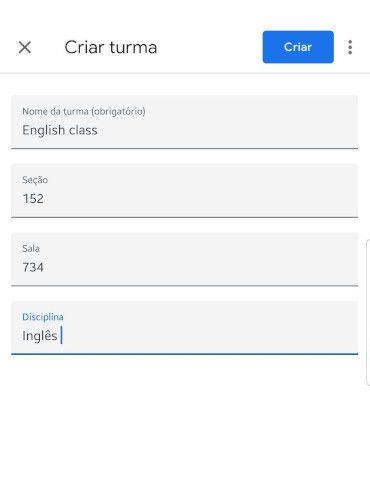Focus the Nome da turma input field
370x493 pixels.
pyautogui.click(x=185, y=122)
